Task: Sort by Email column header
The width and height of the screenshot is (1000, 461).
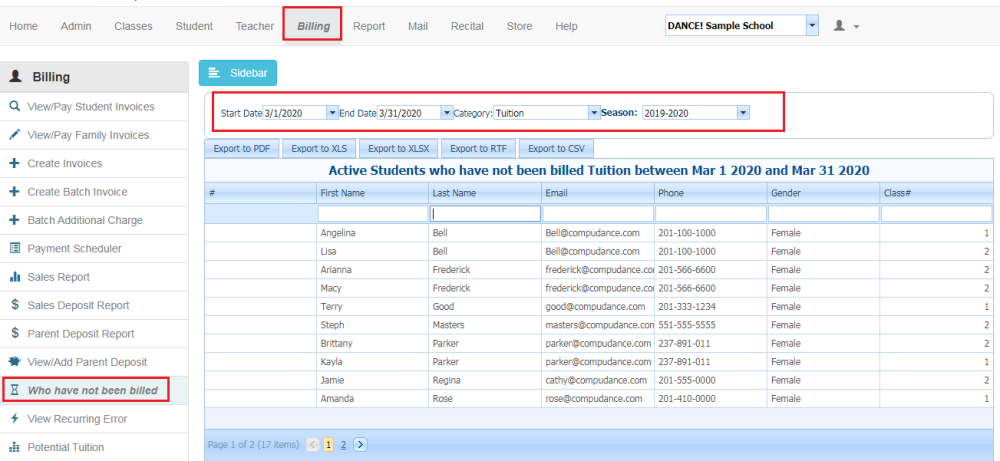Action: coord(598,193)
